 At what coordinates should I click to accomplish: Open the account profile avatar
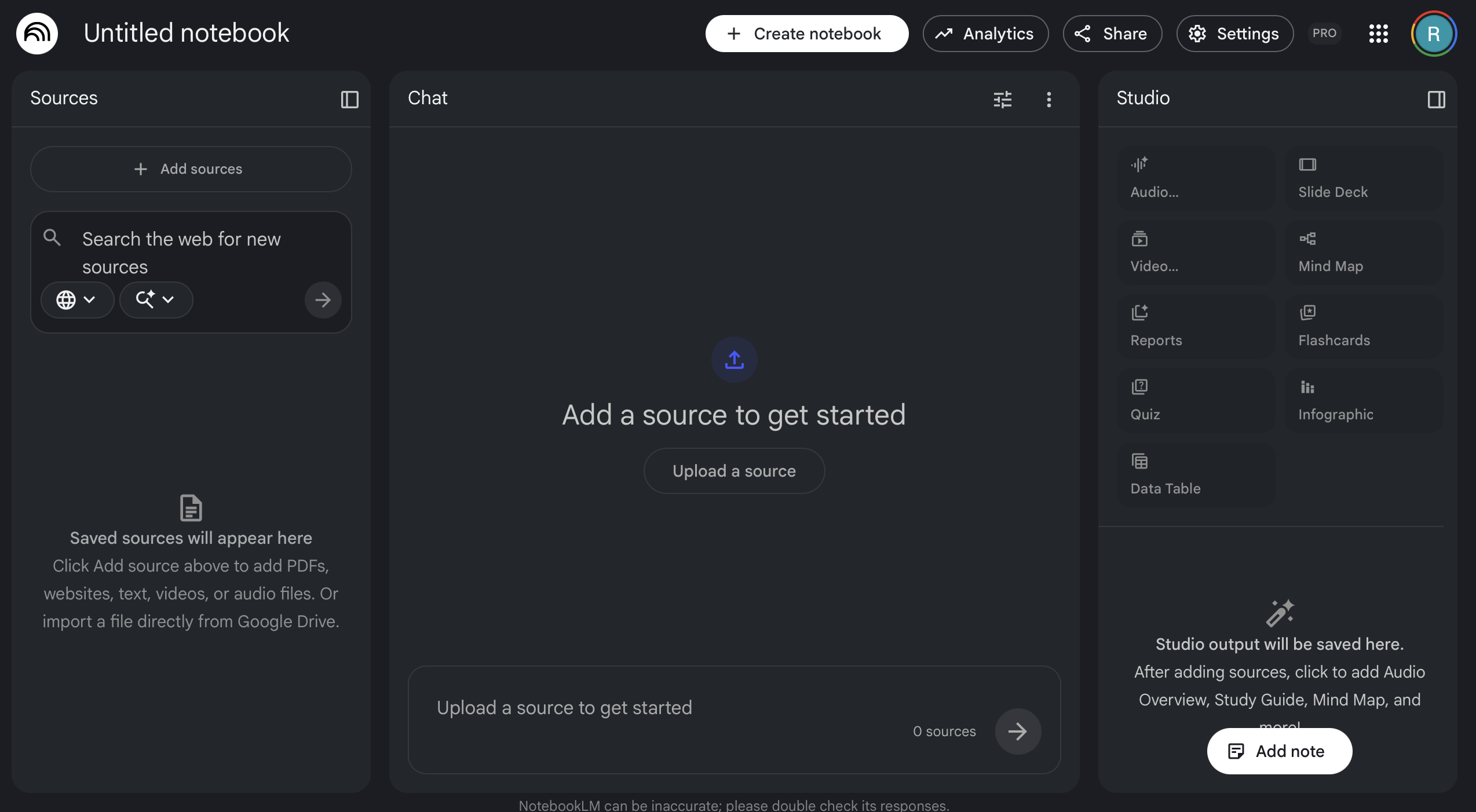pos(1434,34)
